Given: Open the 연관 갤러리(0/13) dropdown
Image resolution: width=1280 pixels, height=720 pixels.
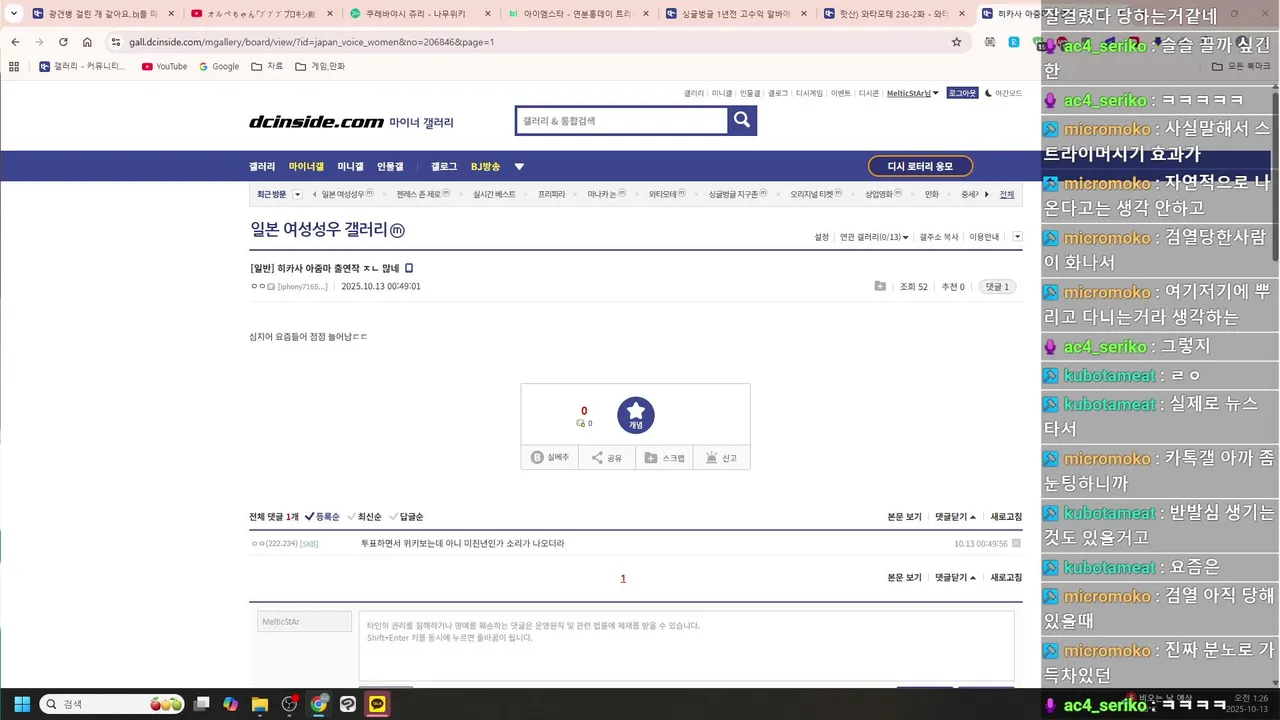Looking at the screenshot, I should (x=874, y=237).
